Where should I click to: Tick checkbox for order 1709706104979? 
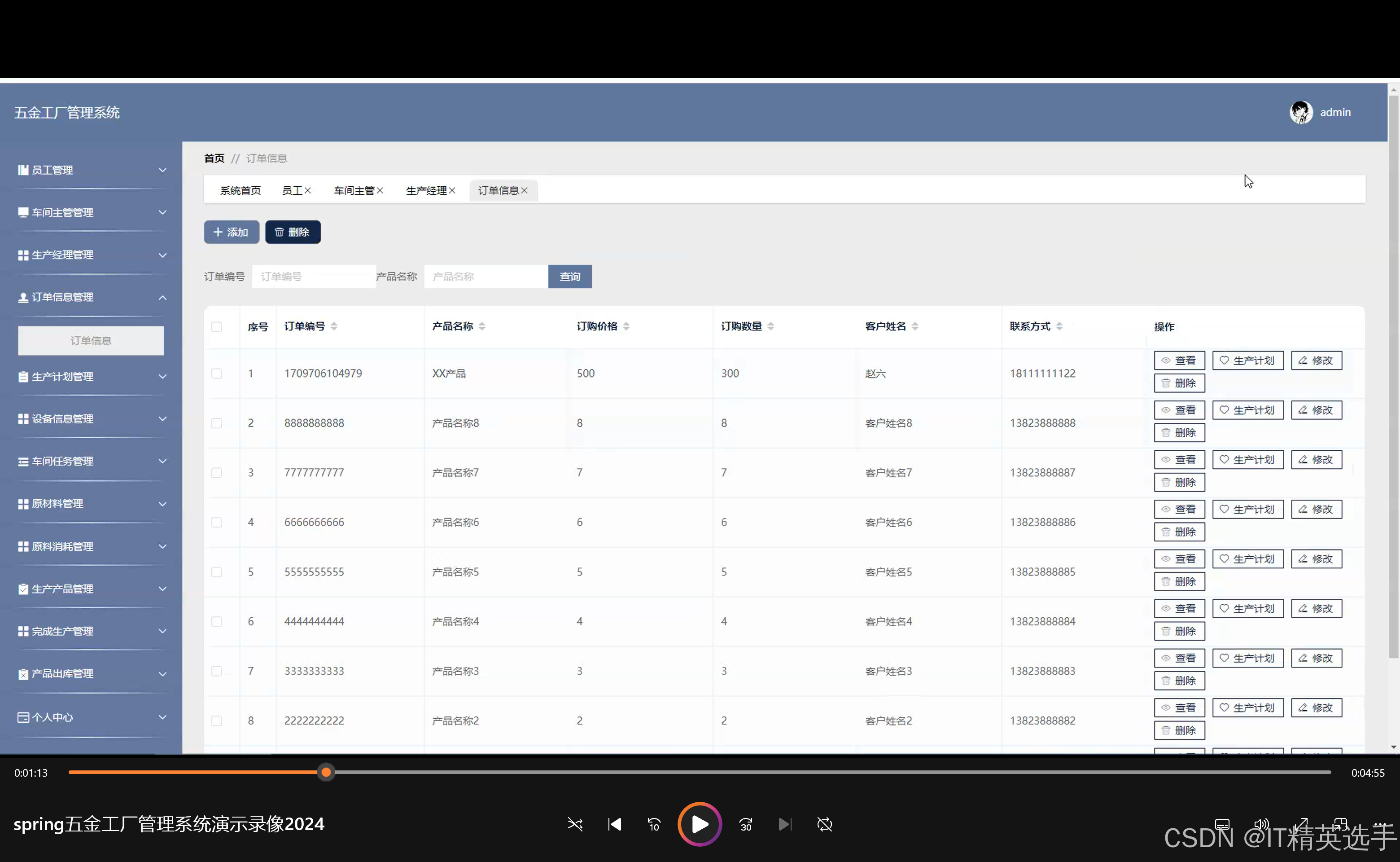point(217,374)
